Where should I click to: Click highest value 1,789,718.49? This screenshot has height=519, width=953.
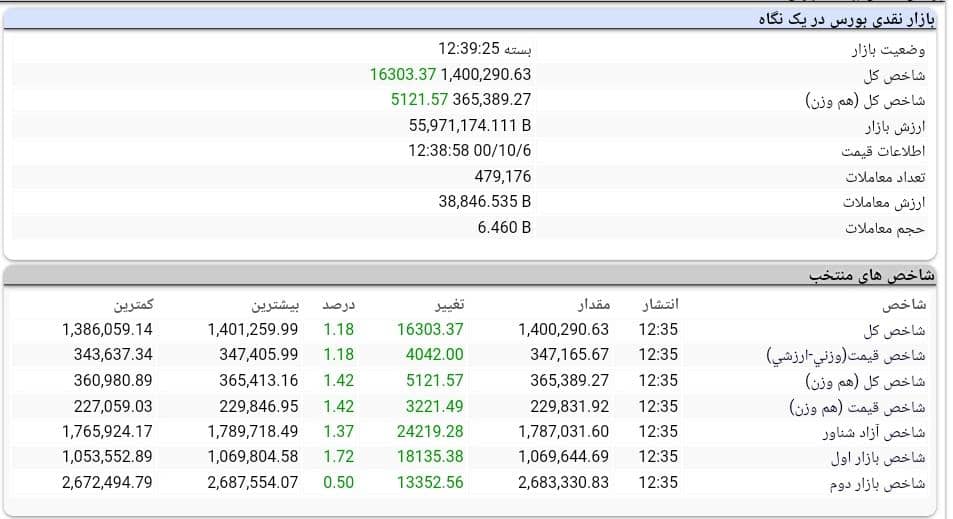tap(253, 431)
